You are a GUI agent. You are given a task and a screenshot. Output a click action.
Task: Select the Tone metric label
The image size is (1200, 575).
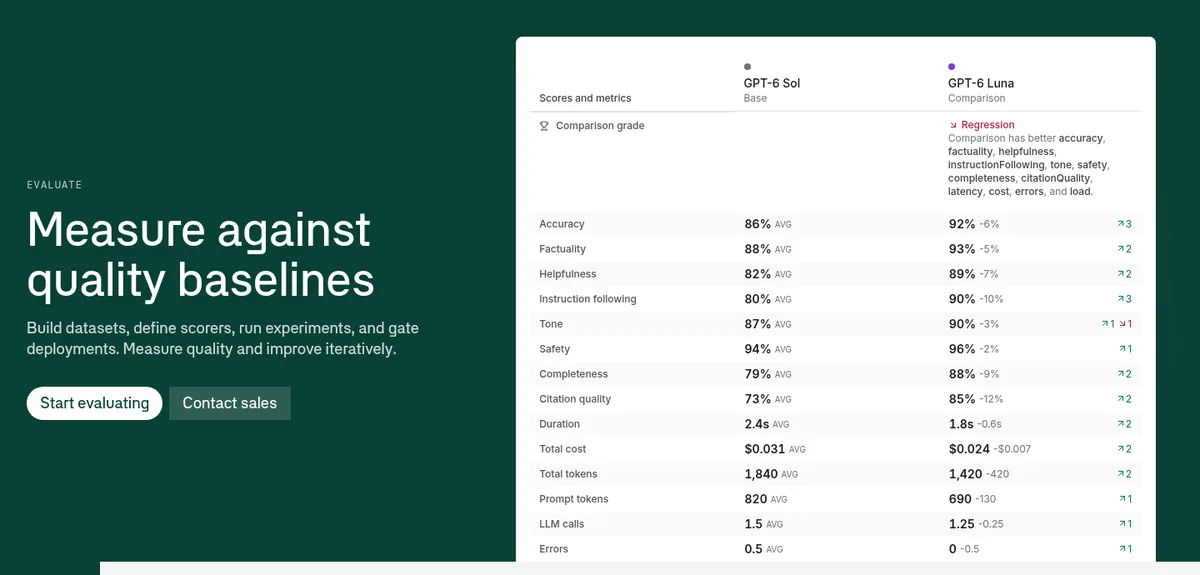point(551,324)
